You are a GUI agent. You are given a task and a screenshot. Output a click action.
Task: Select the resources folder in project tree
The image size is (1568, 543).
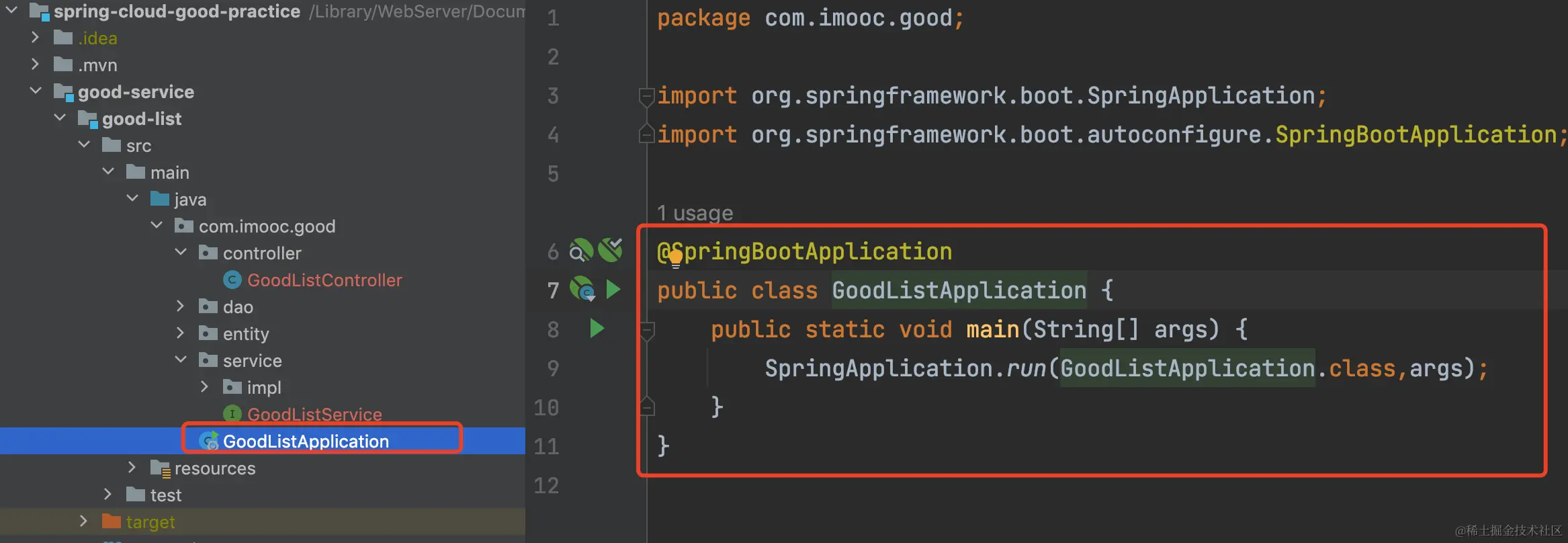coord(214,468)
